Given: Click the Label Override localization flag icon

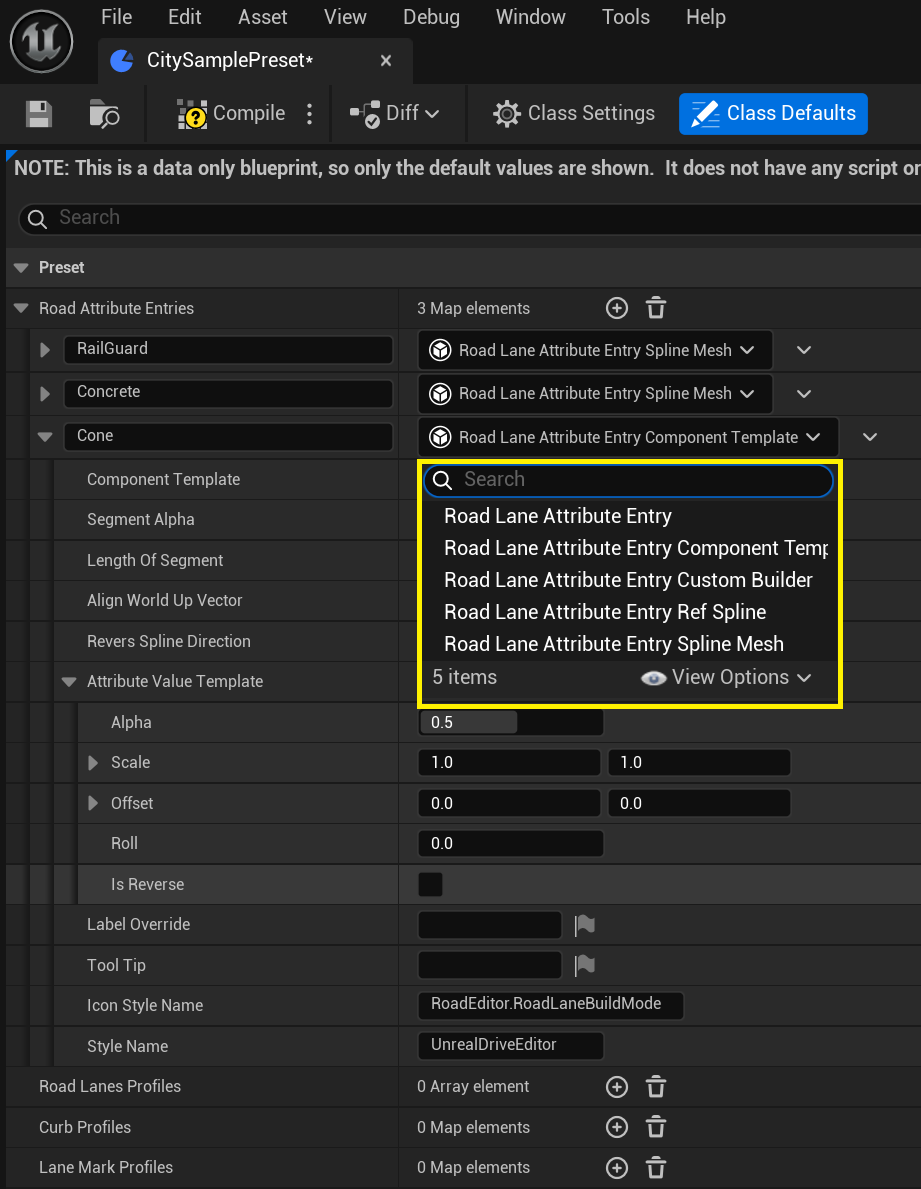Looking at the screenshot, I should [x=585, y=924].
